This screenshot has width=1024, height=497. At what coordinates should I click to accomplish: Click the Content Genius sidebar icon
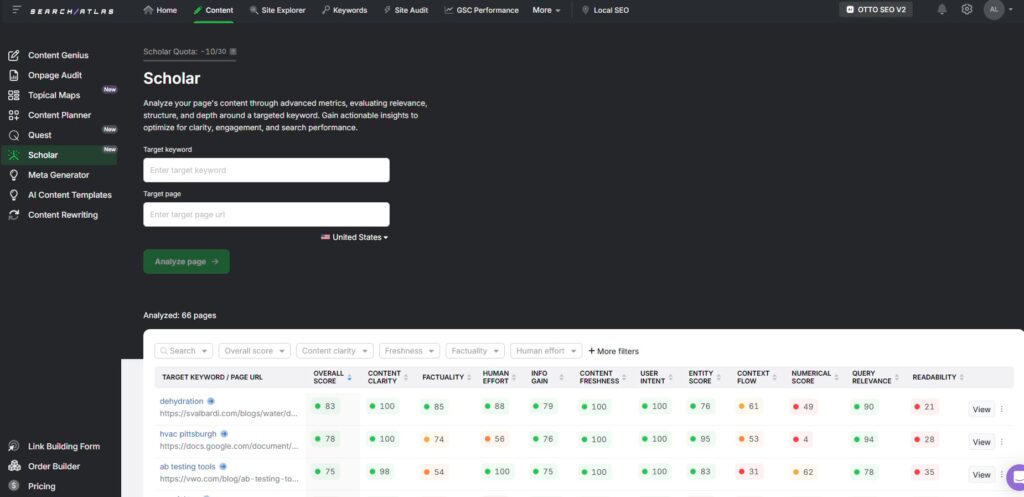click(x=14, y=56)
